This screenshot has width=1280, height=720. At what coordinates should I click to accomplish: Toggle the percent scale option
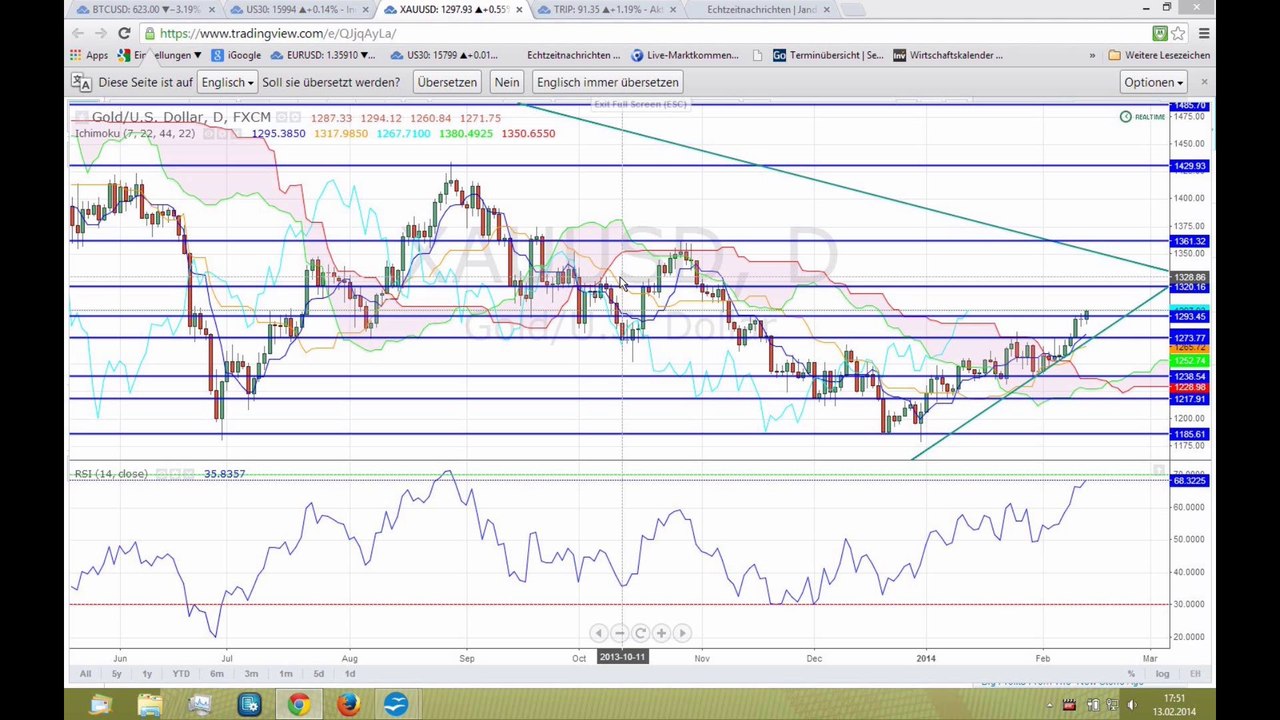click(1131, 674)
